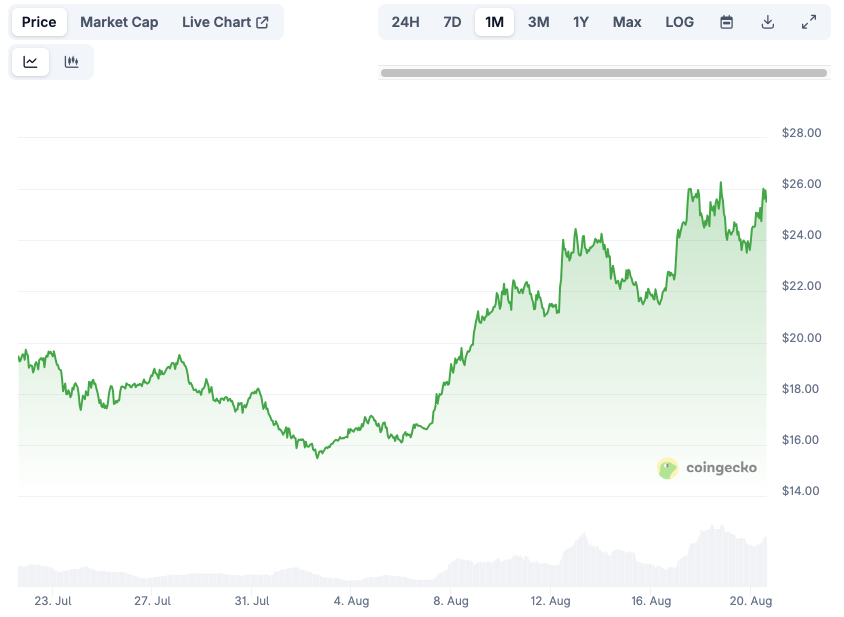This screenshot has height=617, width=844.
Task: Click the horizontal scrollbar under the range buttons
Action: pos(604,72)
